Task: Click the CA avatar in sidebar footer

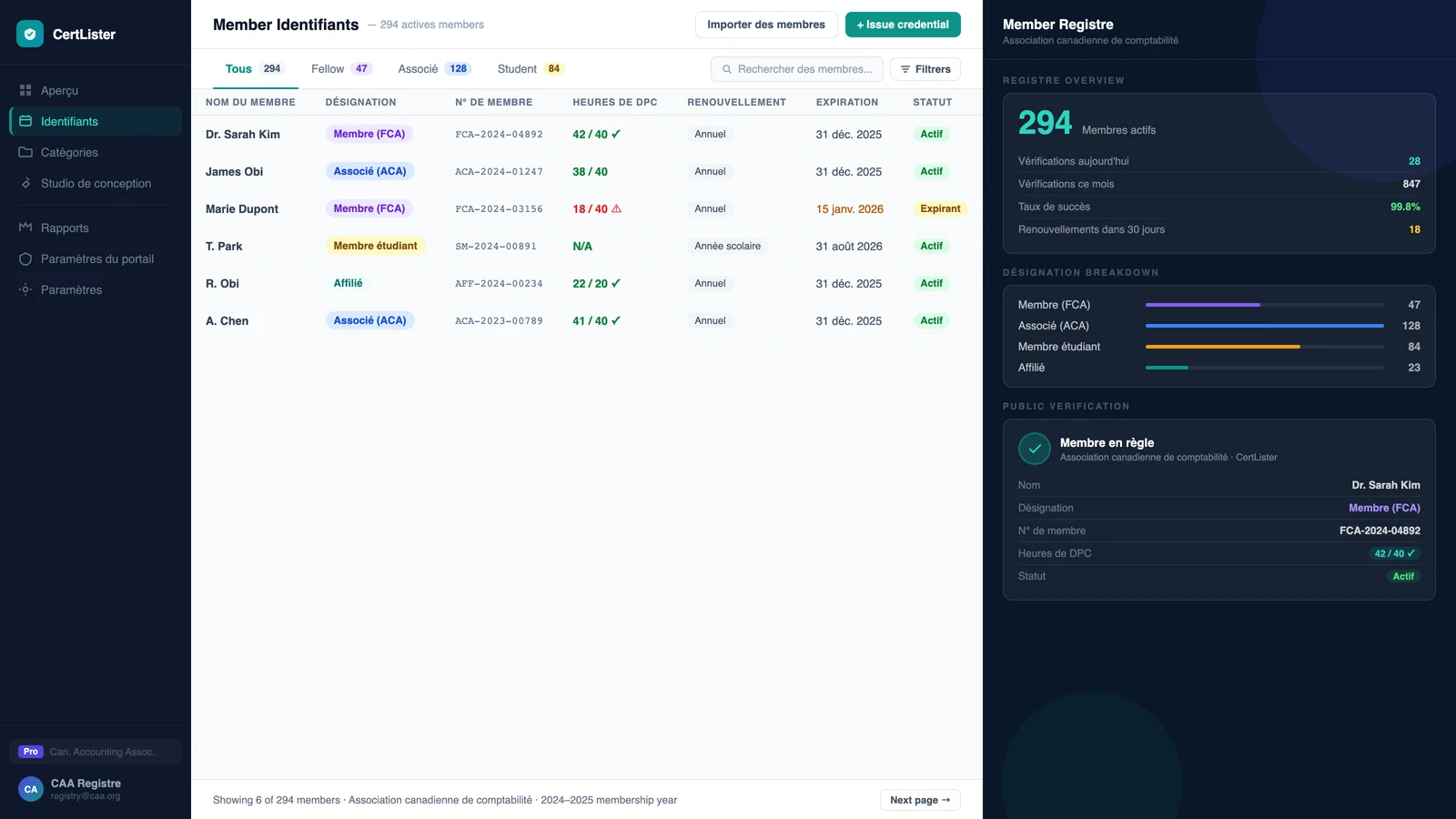Action: pos(31,789)
